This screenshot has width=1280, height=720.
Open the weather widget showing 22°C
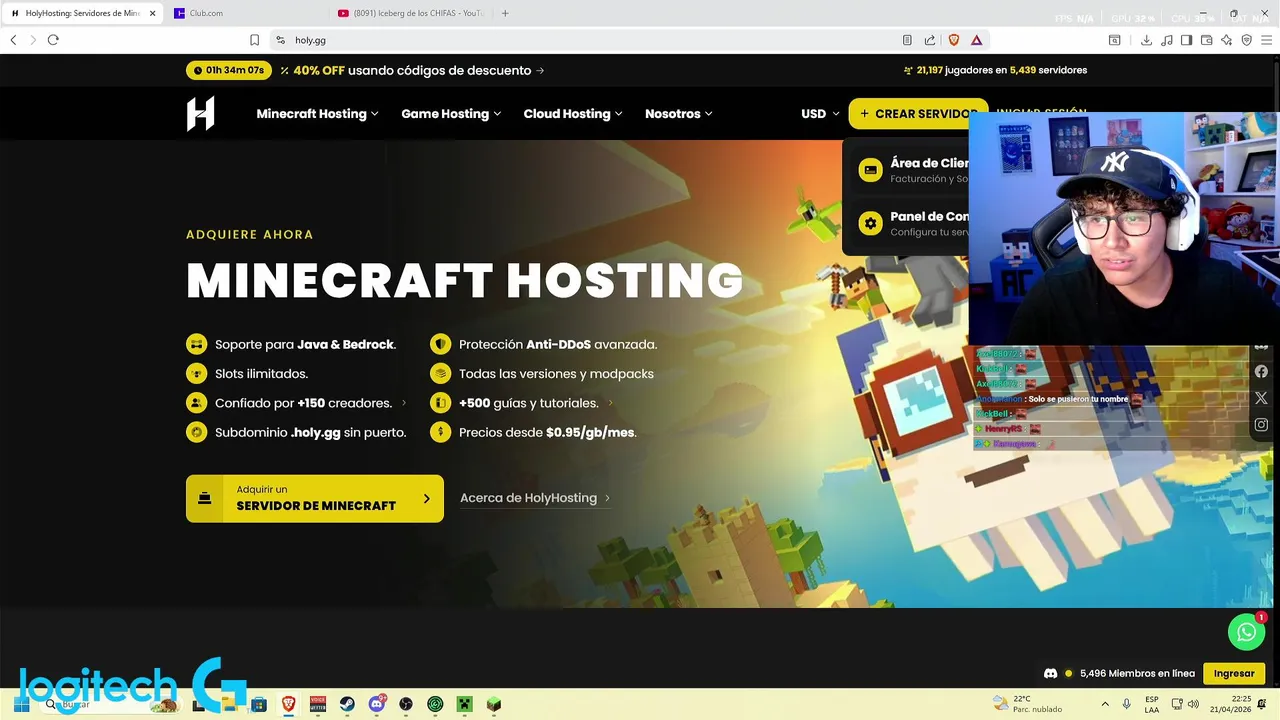[1028, 704]
